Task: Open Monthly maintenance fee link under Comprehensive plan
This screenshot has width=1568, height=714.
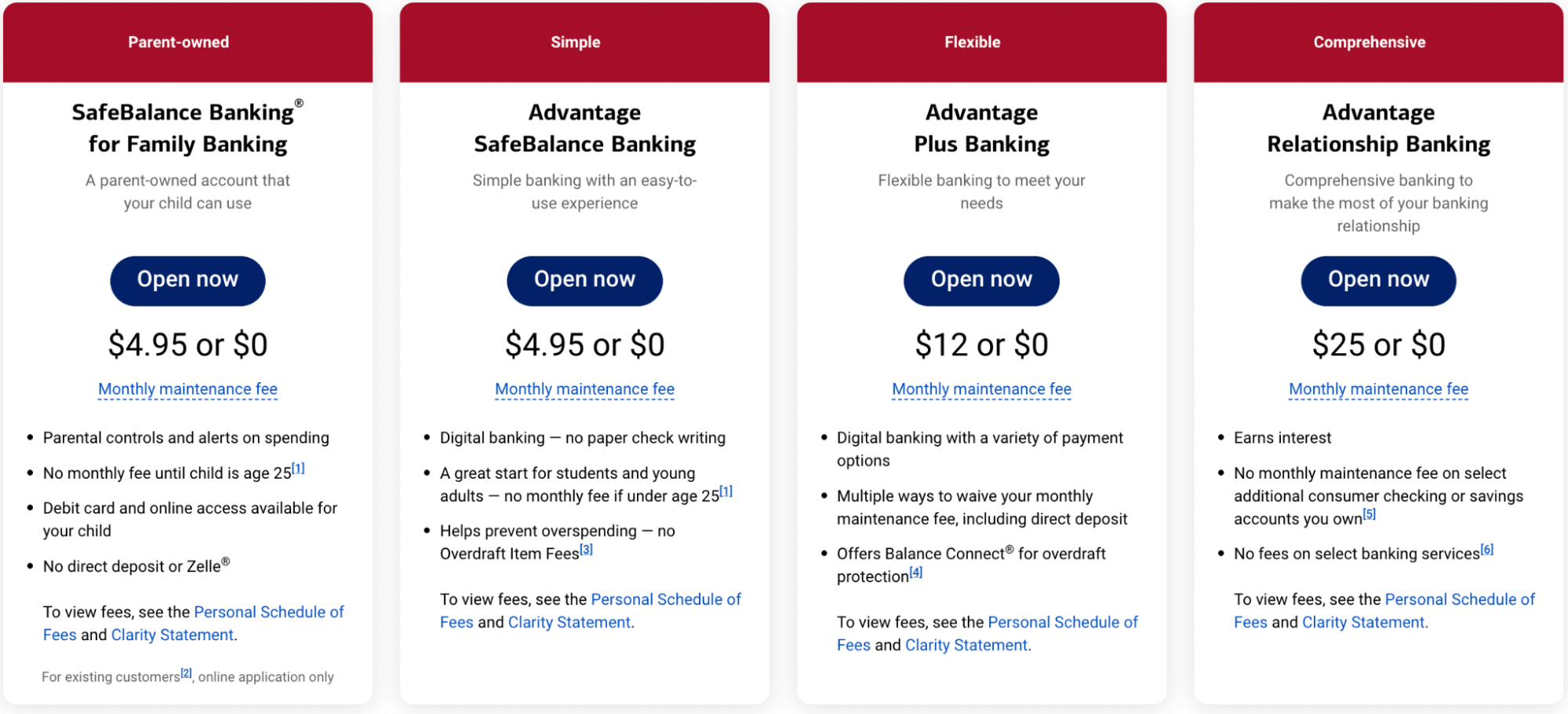Action: [1378, 389]
